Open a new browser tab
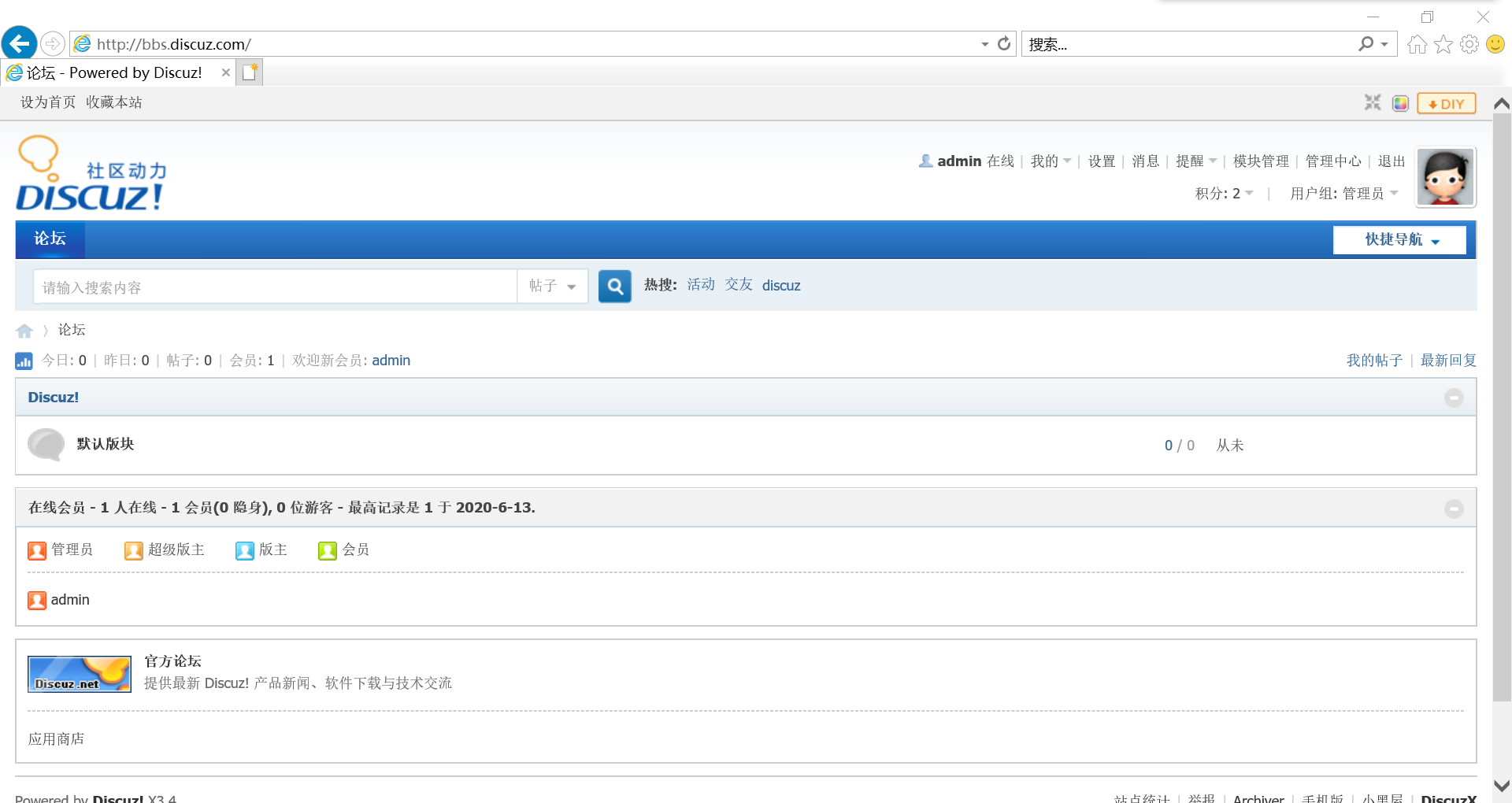The width and height of the screenshot is (1512, 803). click(x=250, y=72)
